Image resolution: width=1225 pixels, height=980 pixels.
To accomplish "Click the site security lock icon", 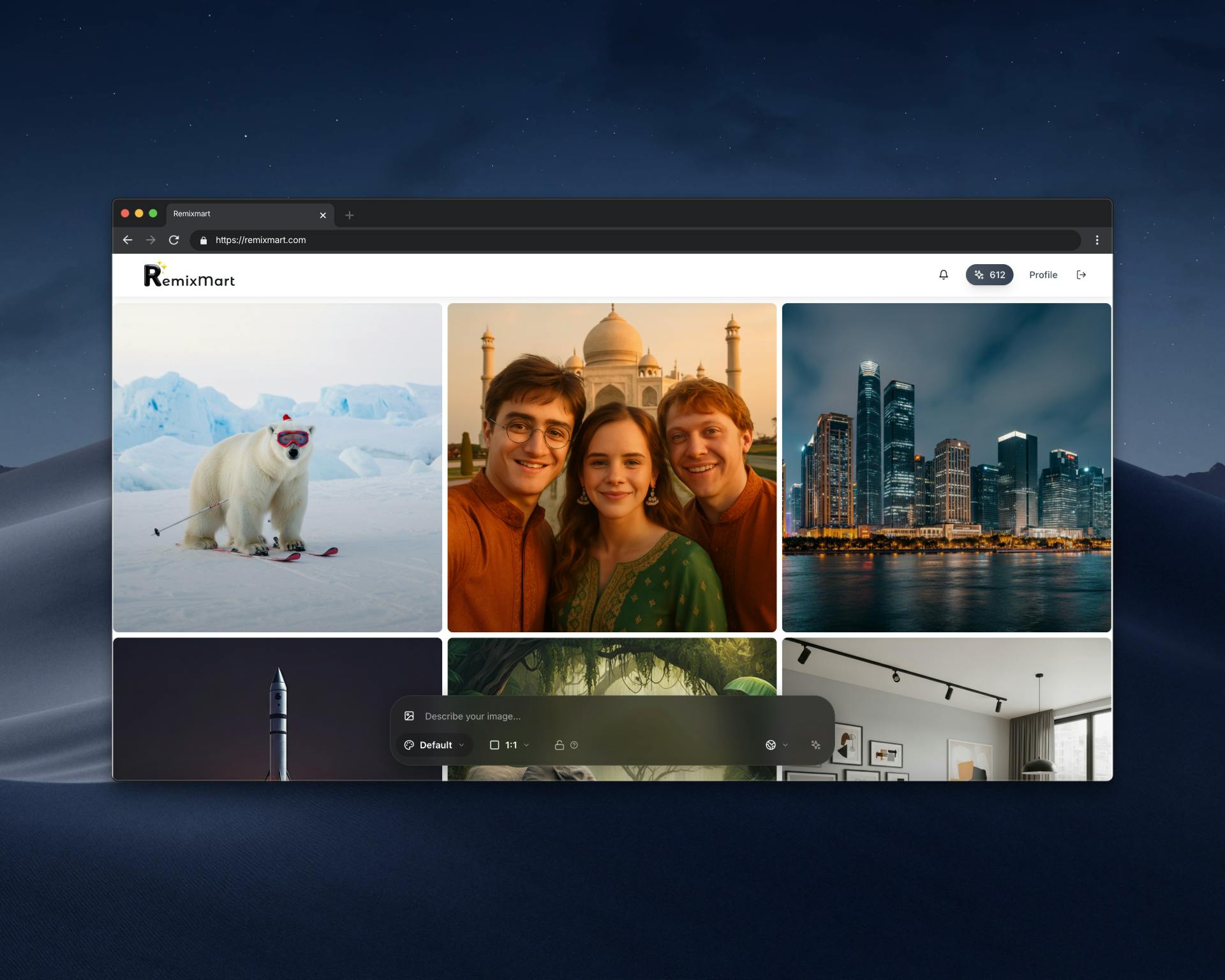I will pos(204,241).
